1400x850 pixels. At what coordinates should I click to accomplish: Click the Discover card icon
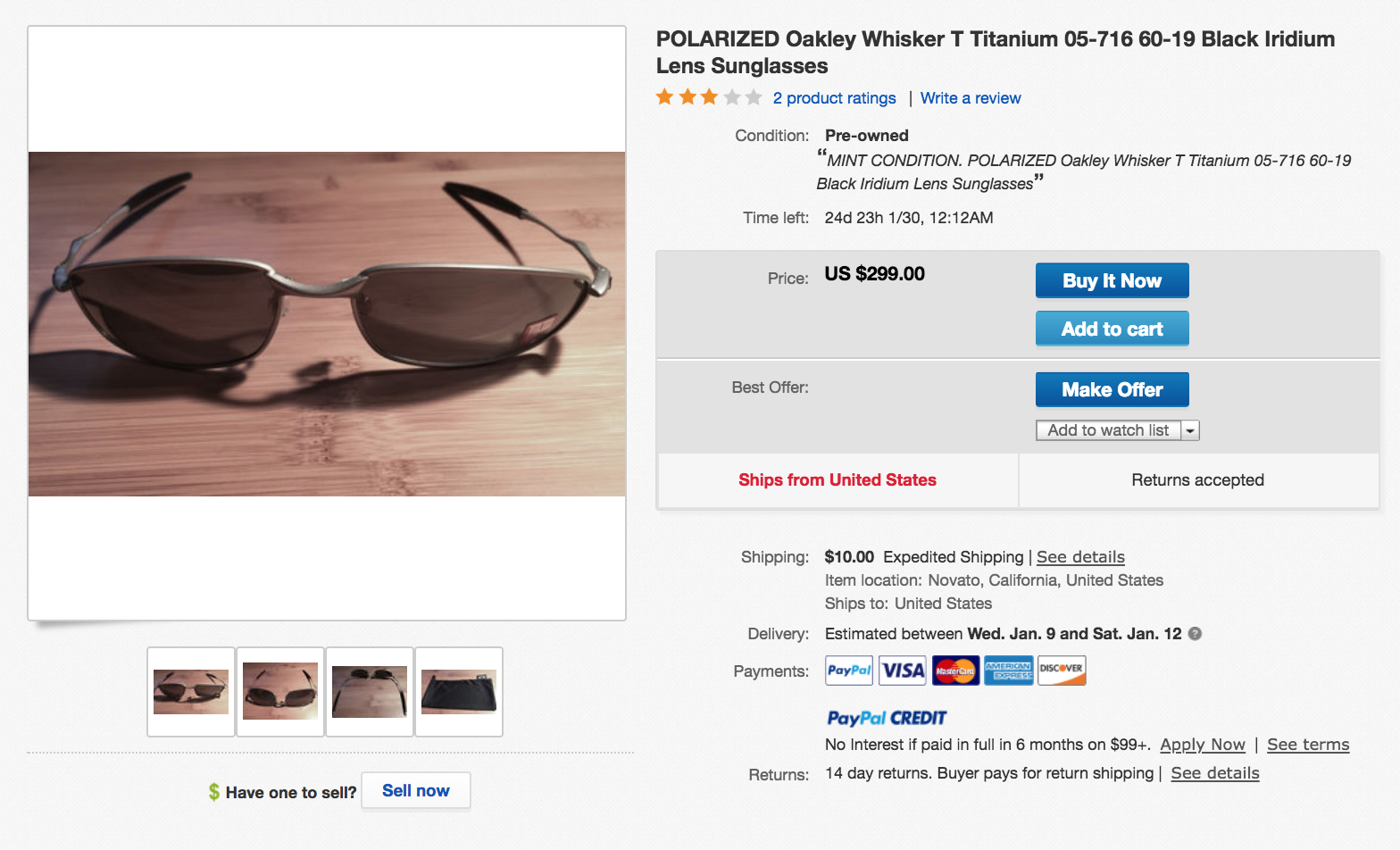(x=1062, y=671)
